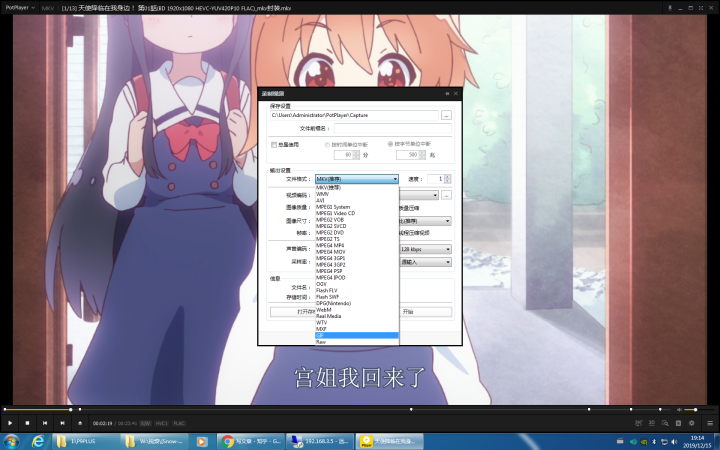720x450 pixels.
Task: Select the split-by-size radio button
Action: pyautogui.click(x=390, y=144)
